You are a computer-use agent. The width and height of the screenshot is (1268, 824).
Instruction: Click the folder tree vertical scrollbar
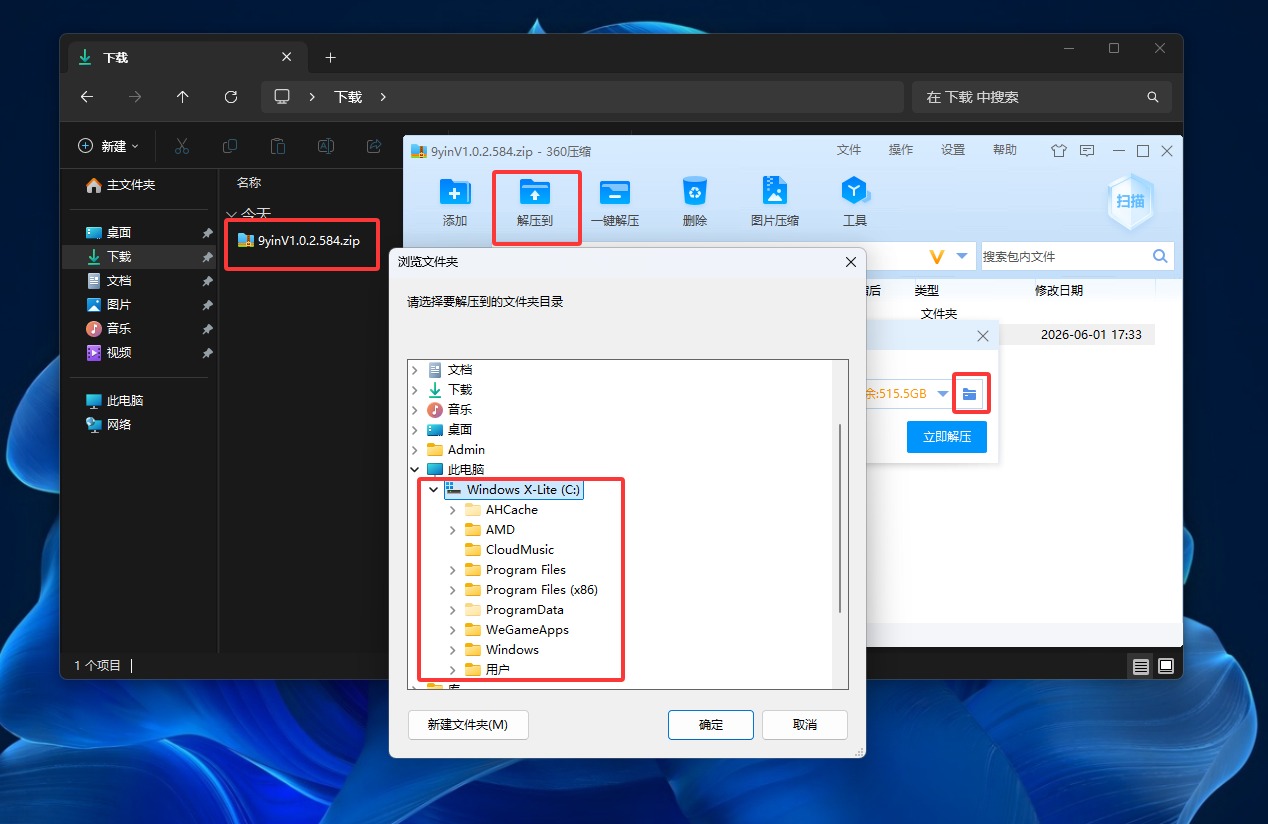pyautogui.click(x=840, y=518)
